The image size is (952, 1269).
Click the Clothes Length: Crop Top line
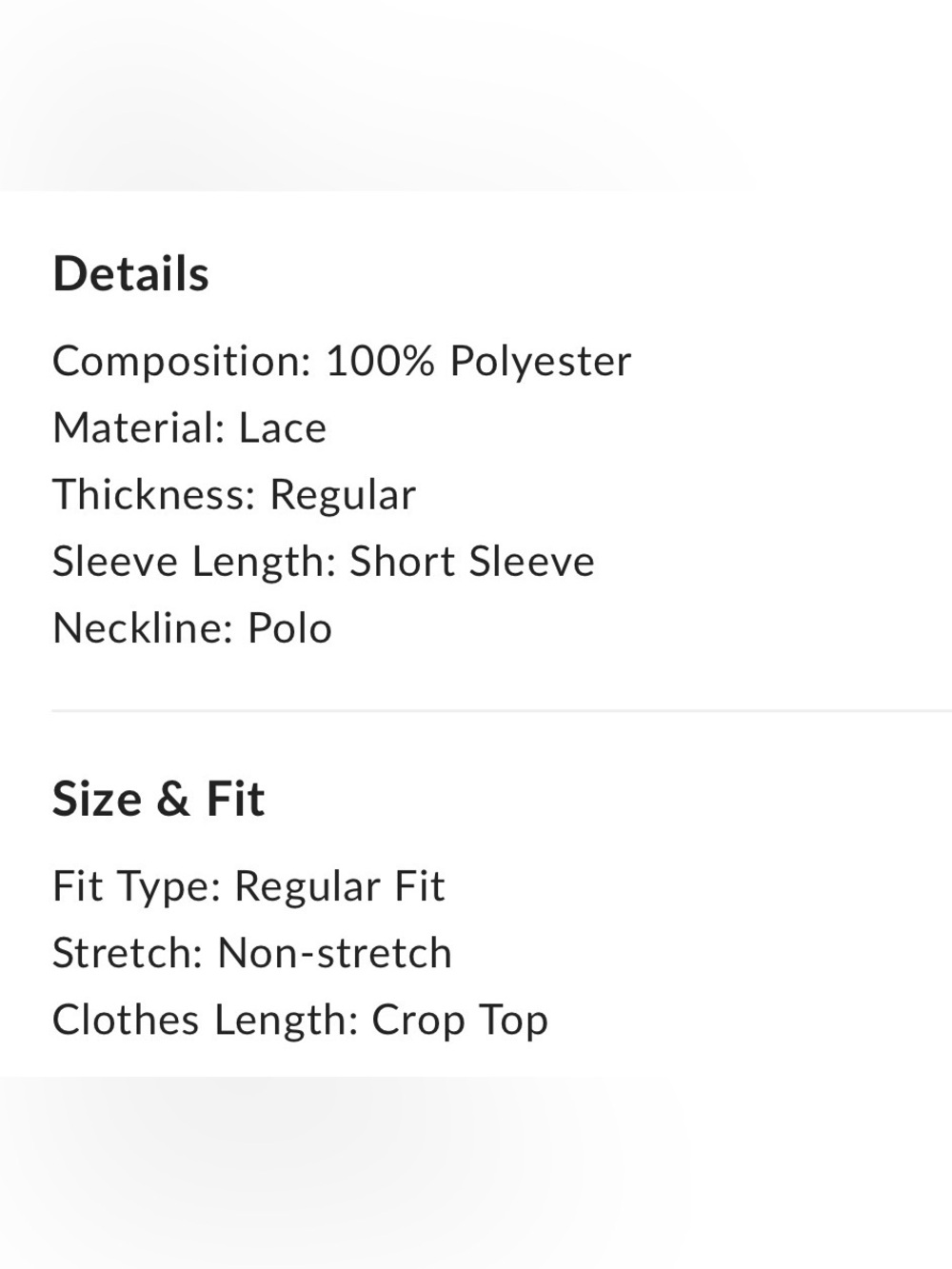300,1021
